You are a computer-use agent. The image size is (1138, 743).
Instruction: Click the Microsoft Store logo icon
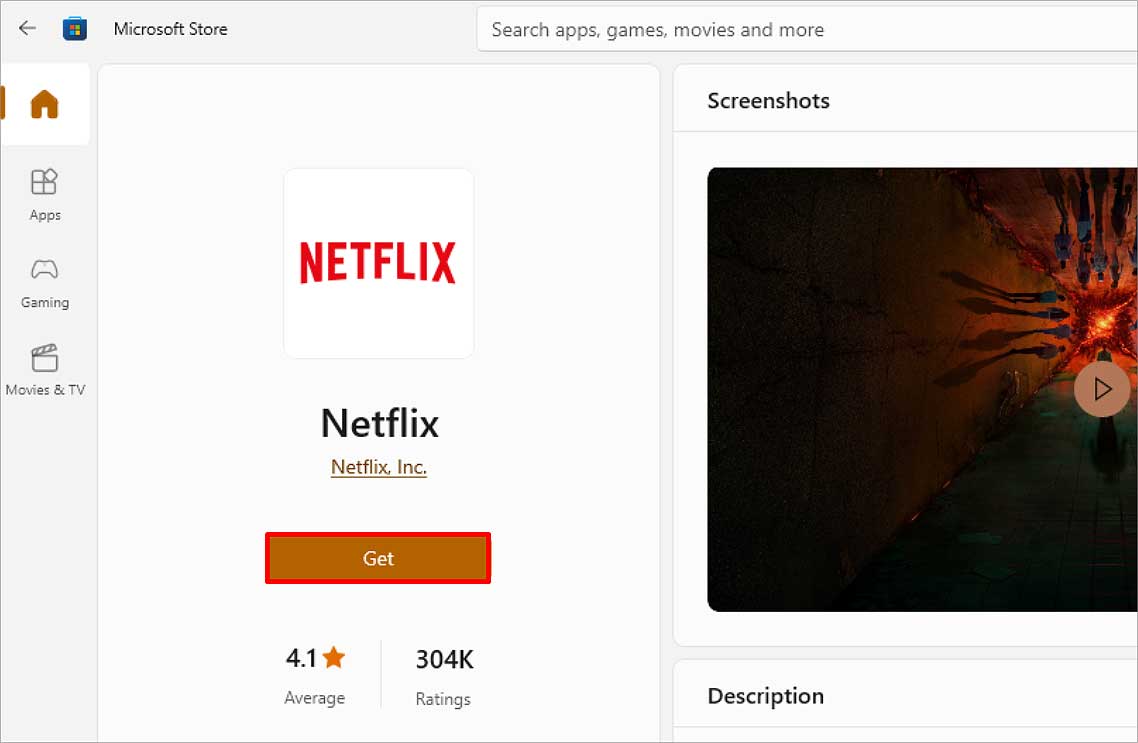click(75, 29)
